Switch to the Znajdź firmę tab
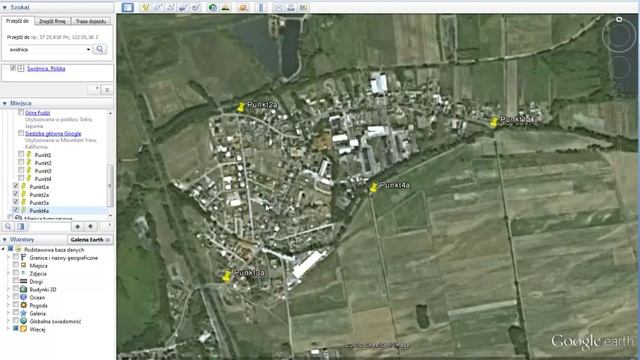This screenshot has width=640, height=360. point(52,21)
